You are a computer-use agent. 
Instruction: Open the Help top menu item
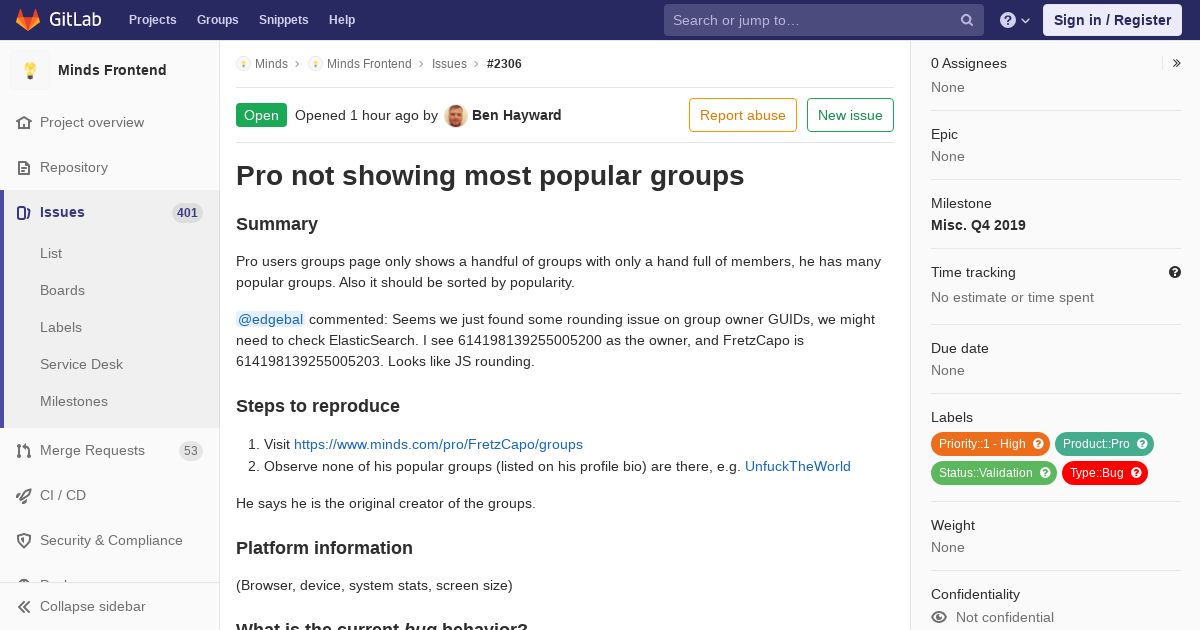[342, 20]
